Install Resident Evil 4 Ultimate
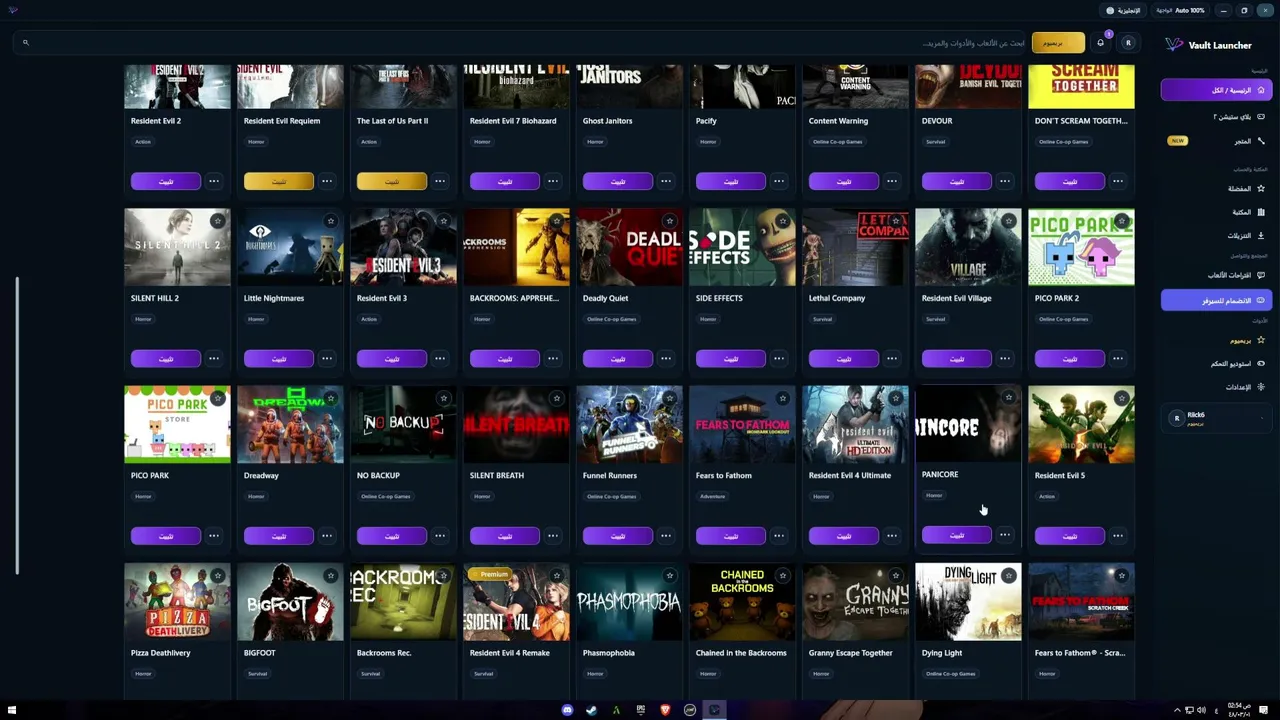The height and width of the screenshot is (720, 1280). [x=843, y=536]
